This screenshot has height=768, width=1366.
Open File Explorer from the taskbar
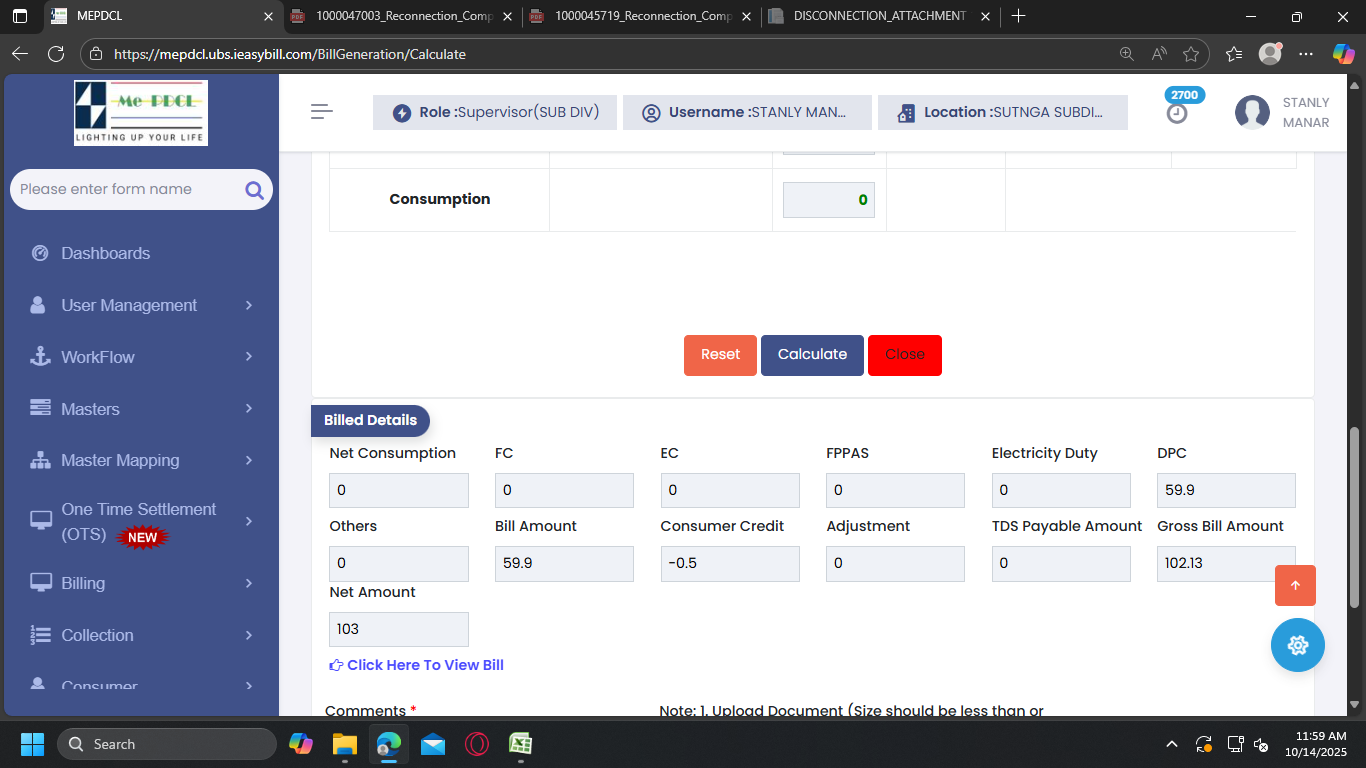click(x=345, y=744)
